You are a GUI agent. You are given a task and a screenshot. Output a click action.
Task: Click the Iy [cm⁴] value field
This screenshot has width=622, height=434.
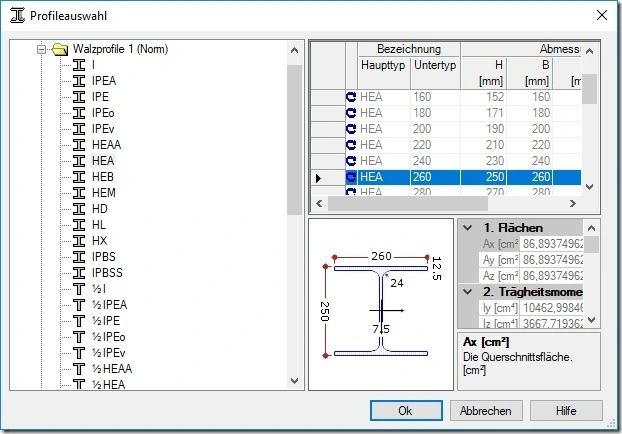pos(552,308)
